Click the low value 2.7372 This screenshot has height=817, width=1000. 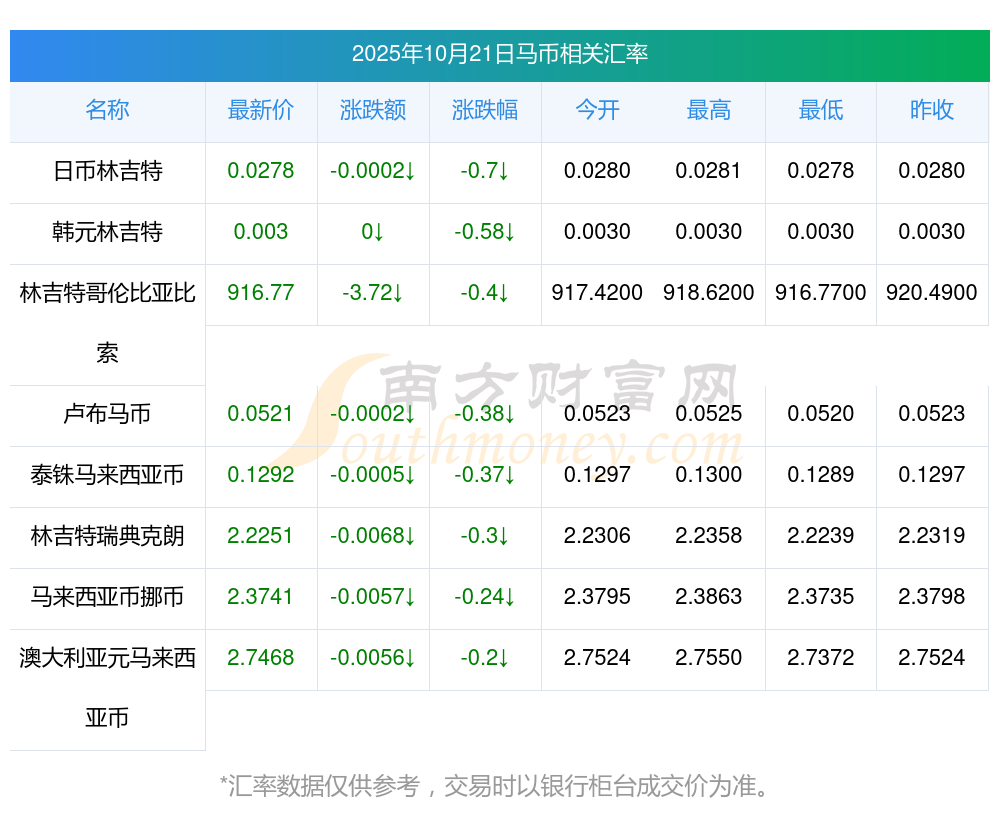tap(821, 658)
